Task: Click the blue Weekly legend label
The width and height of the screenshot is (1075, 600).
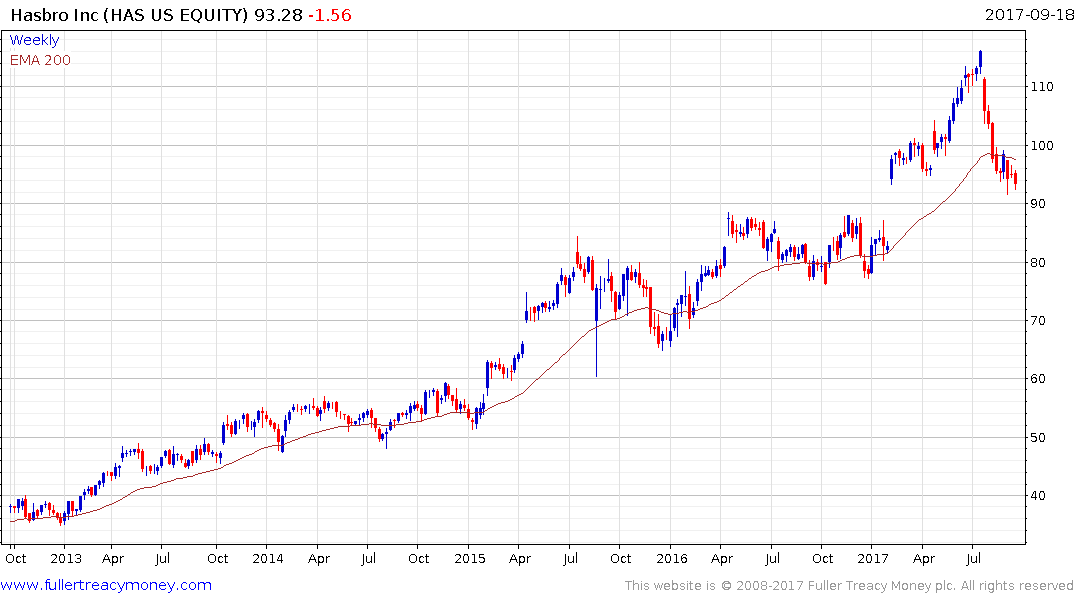Action: pos(34,40)
